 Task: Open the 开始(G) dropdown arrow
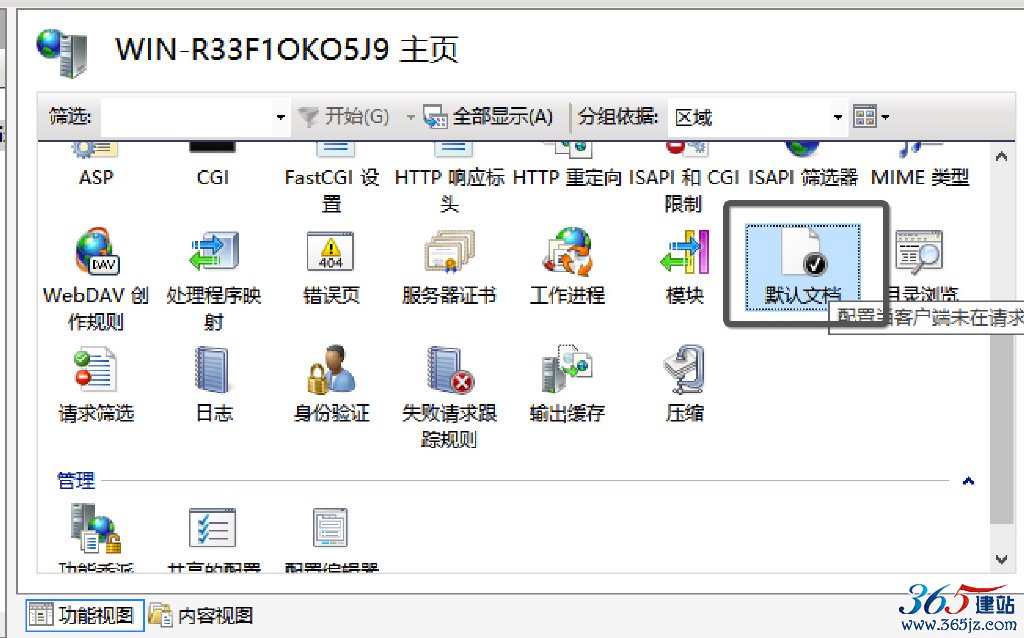tap(410, 118)
